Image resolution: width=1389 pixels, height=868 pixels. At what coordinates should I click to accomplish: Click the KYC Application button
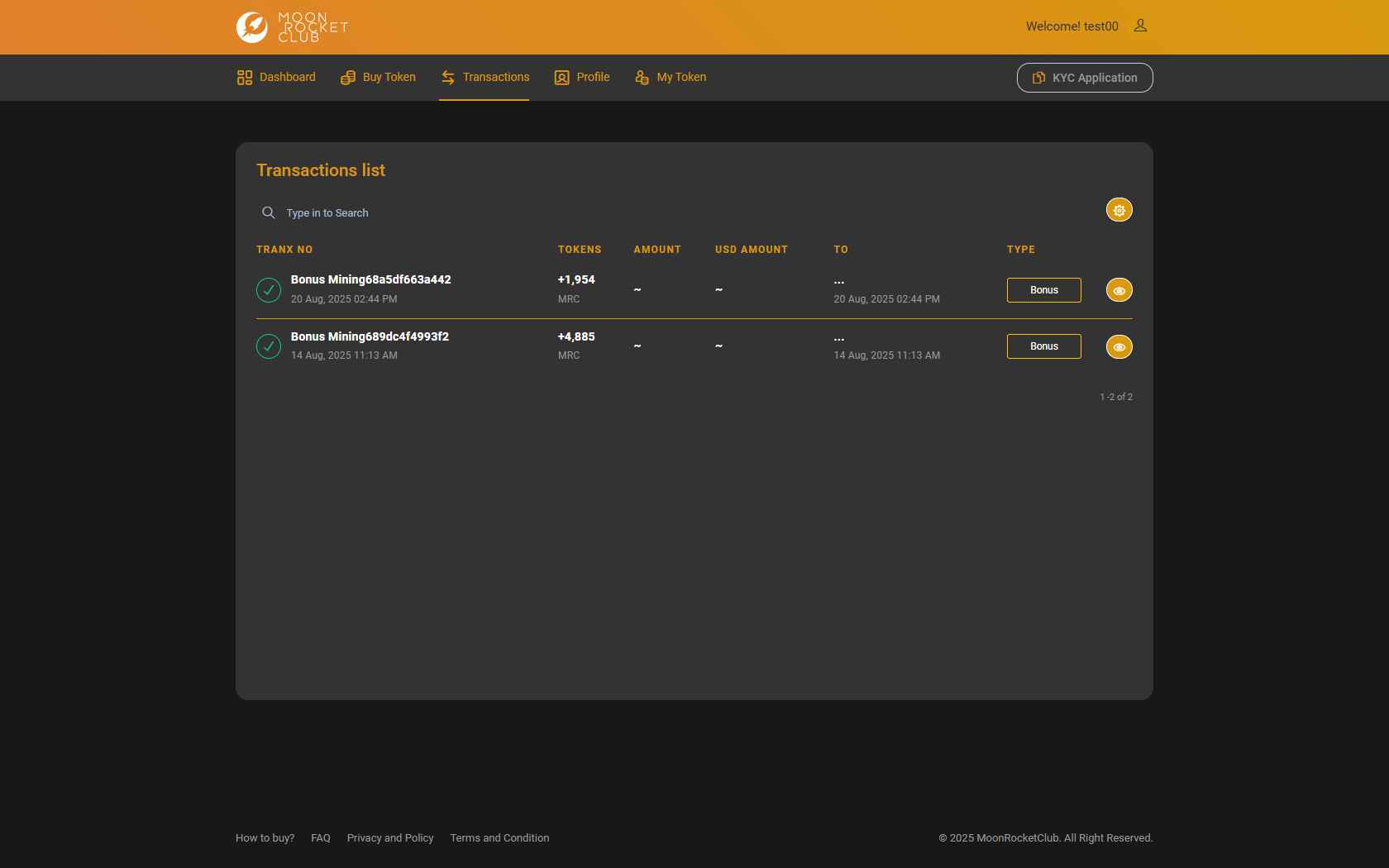tap(1084, 77)
